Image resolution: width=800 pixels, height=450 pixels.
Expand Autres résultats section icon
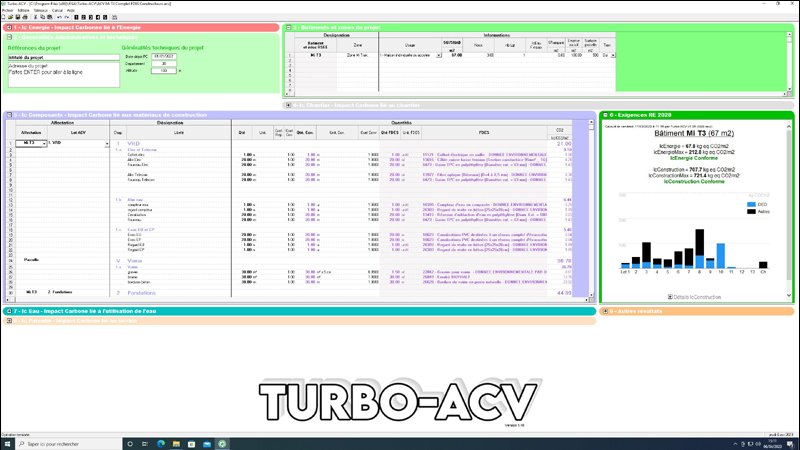coord(605,312)
